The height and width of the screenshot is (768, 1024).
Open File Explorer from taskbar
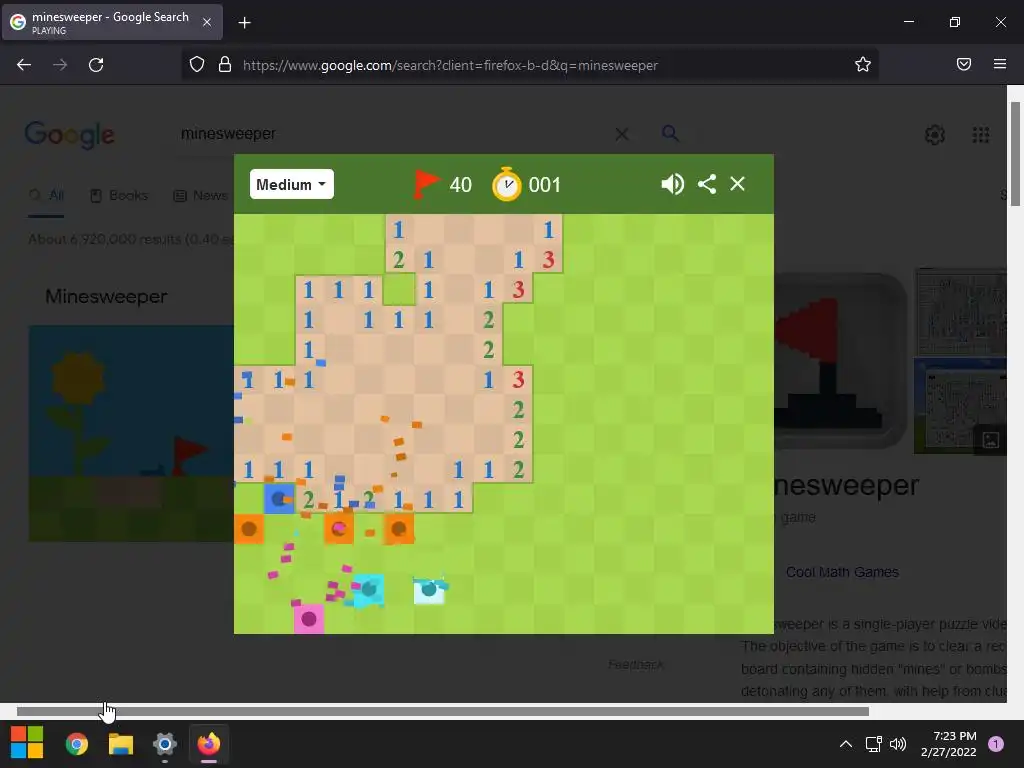pyautogui.click(x=121, y=744)
